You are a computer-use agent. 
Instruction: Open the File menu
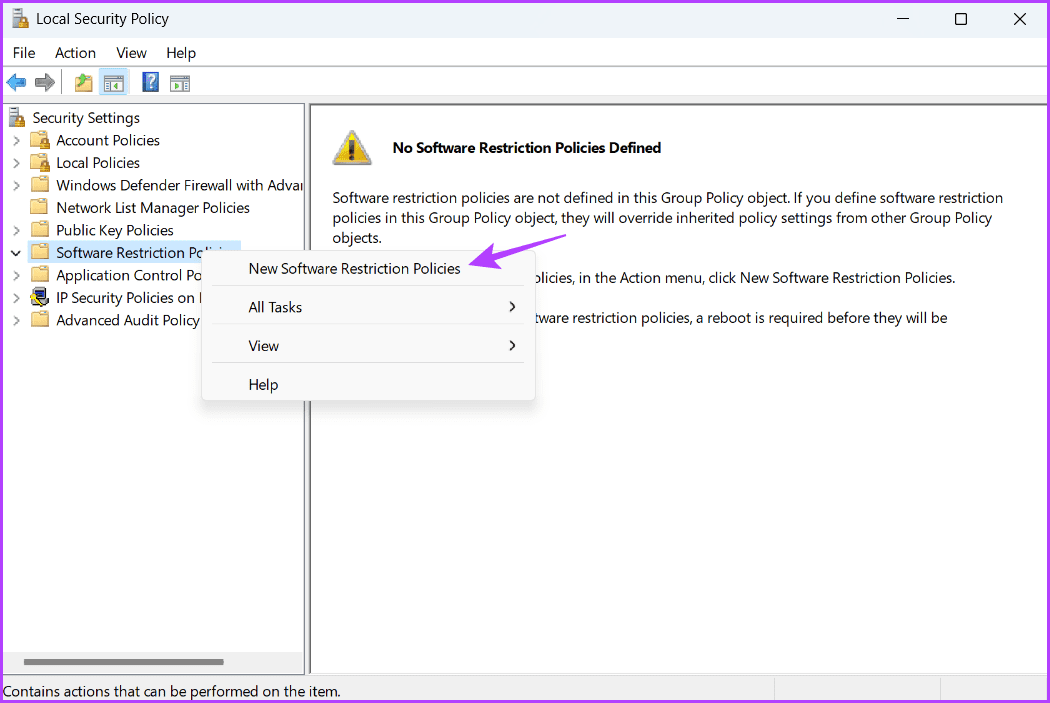tap(24, 53)
